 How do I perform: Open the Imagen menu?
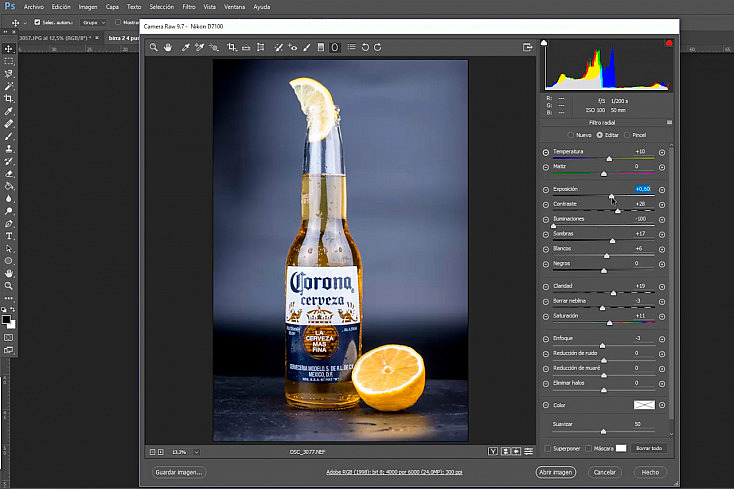pos(88,7)
